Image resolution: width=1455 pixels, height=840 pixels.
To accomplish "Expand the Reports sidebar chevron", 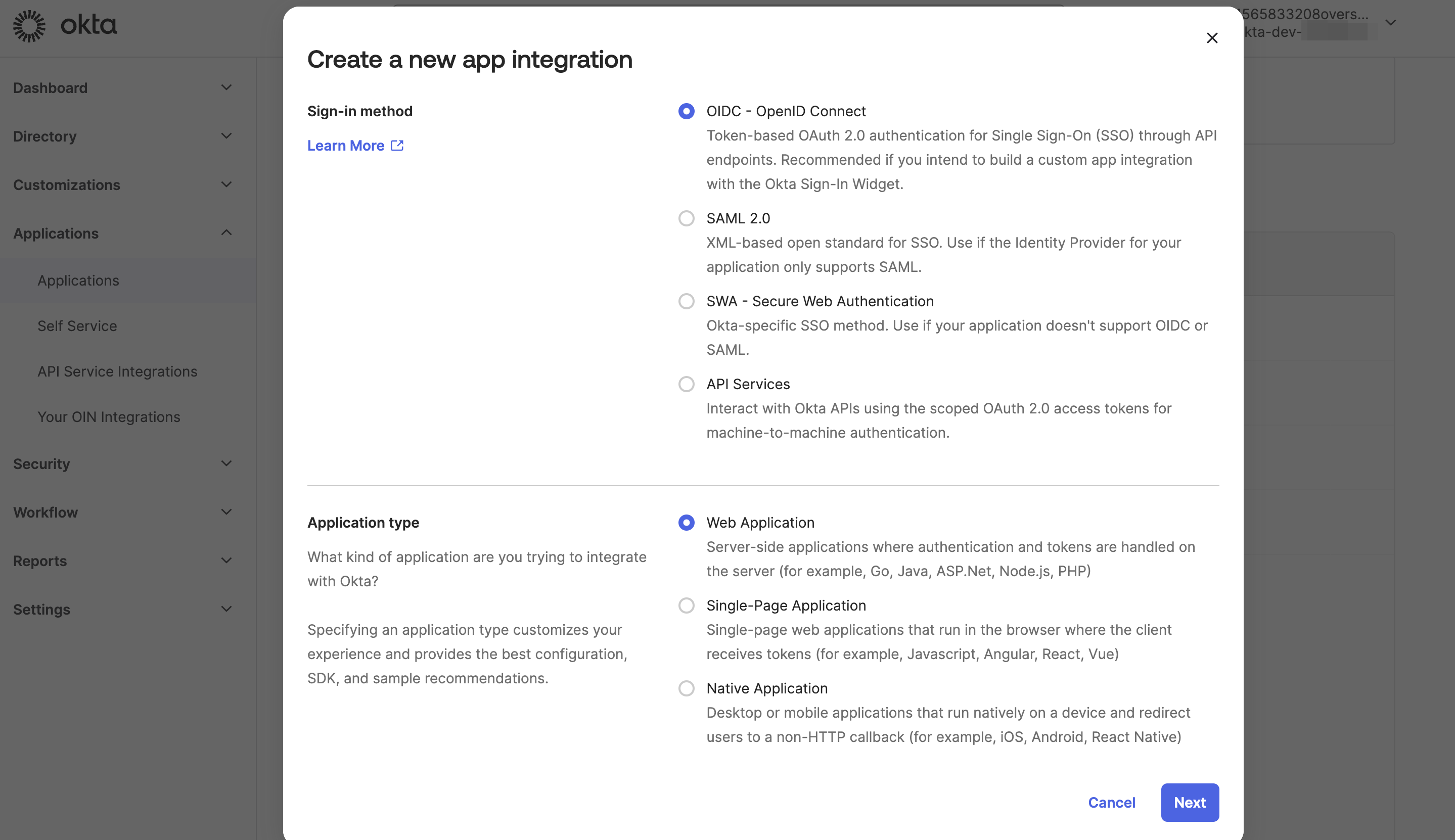I will [226, 561].
